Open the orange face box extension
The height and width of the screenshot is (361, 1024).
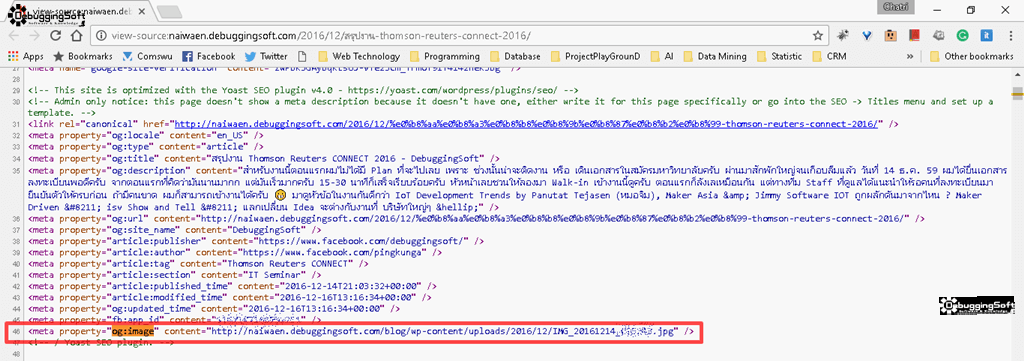(x=891, y=35)
